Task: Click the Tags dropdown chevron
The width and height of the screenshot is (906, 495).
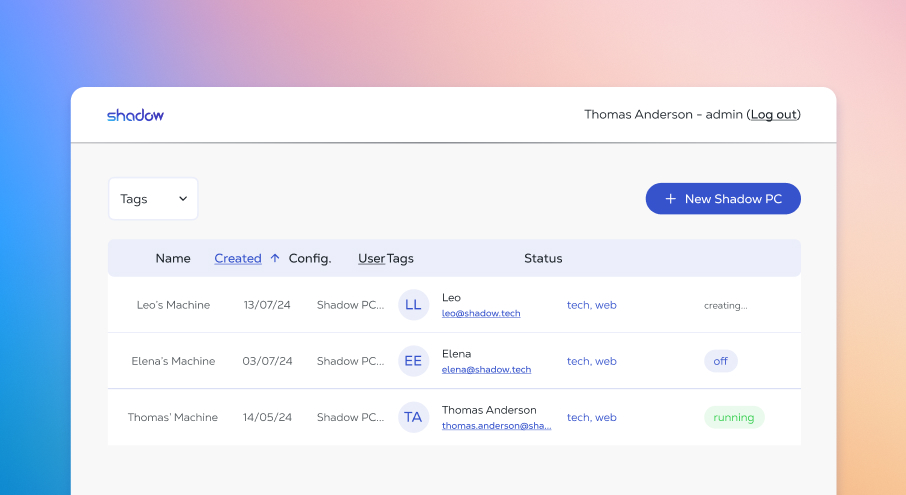Action: tap(183, 199)
